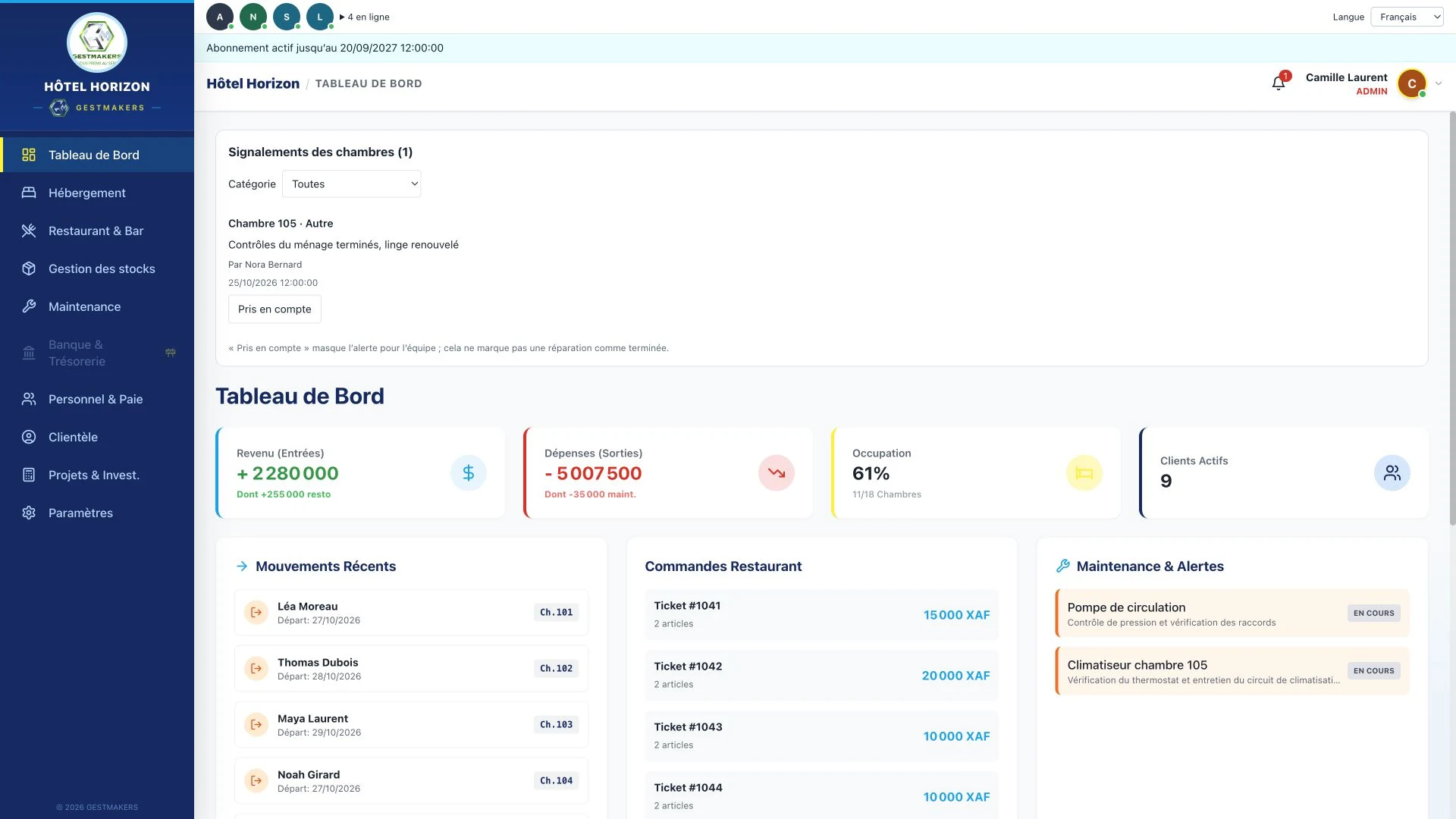Screen dimensions: 1456x819
Task: Click the Hôtel Horizon breadcrumb link
Action: [x=253, y=83]
